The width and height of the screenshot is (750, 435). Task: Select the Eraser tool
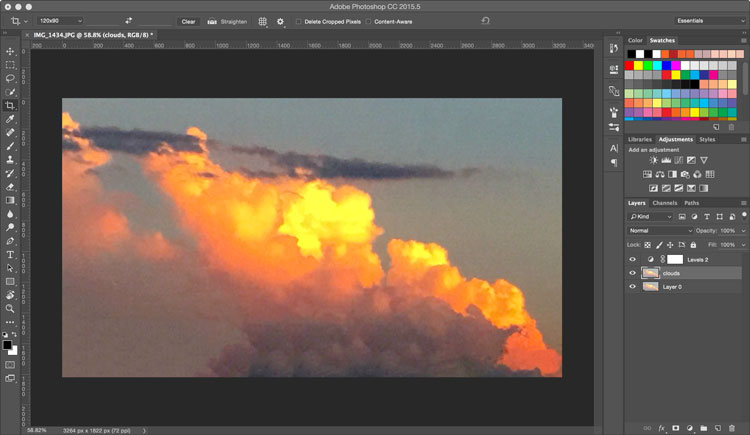pyautogui.click(x=10, y=187)
